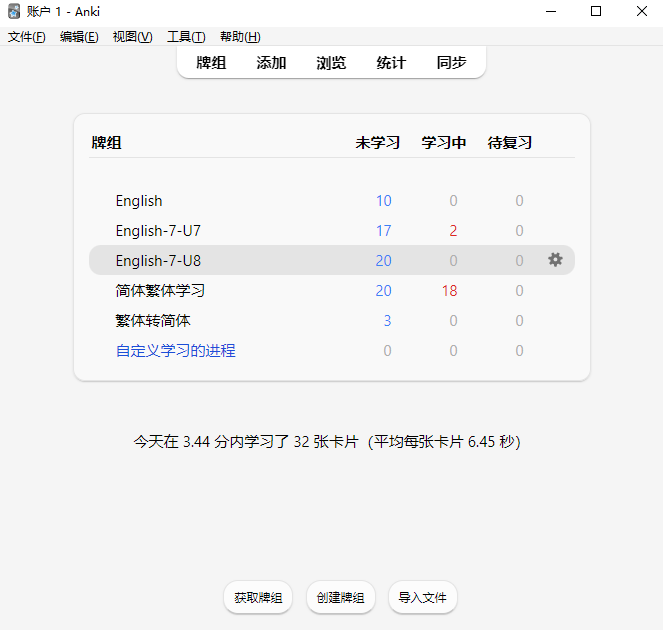Click new count 17 for English-7-U7
This screenshot has width=663, height=630.
384,230
